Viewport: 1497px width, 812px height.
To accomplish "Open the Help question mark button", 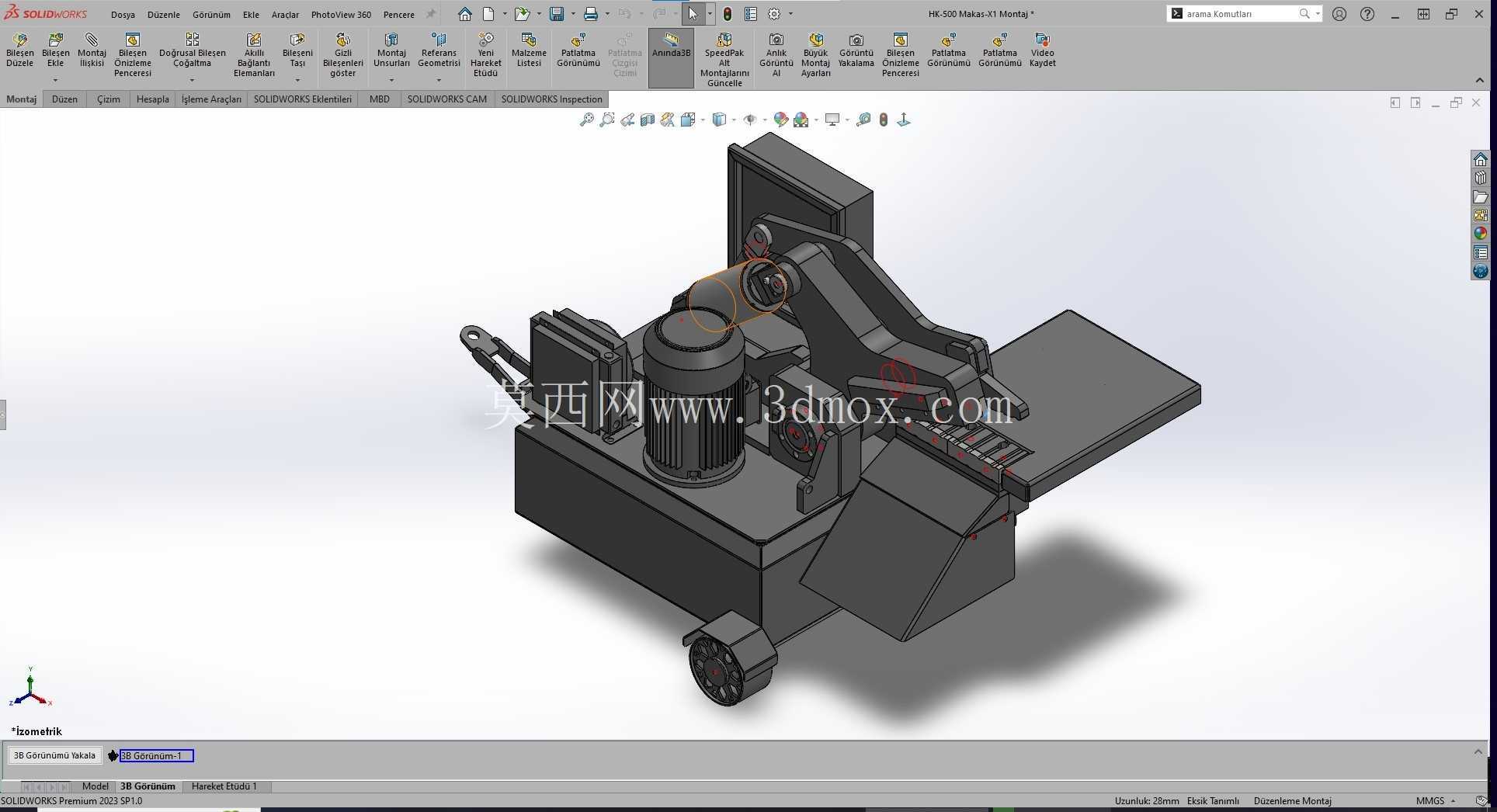I will pos(1367,14).
